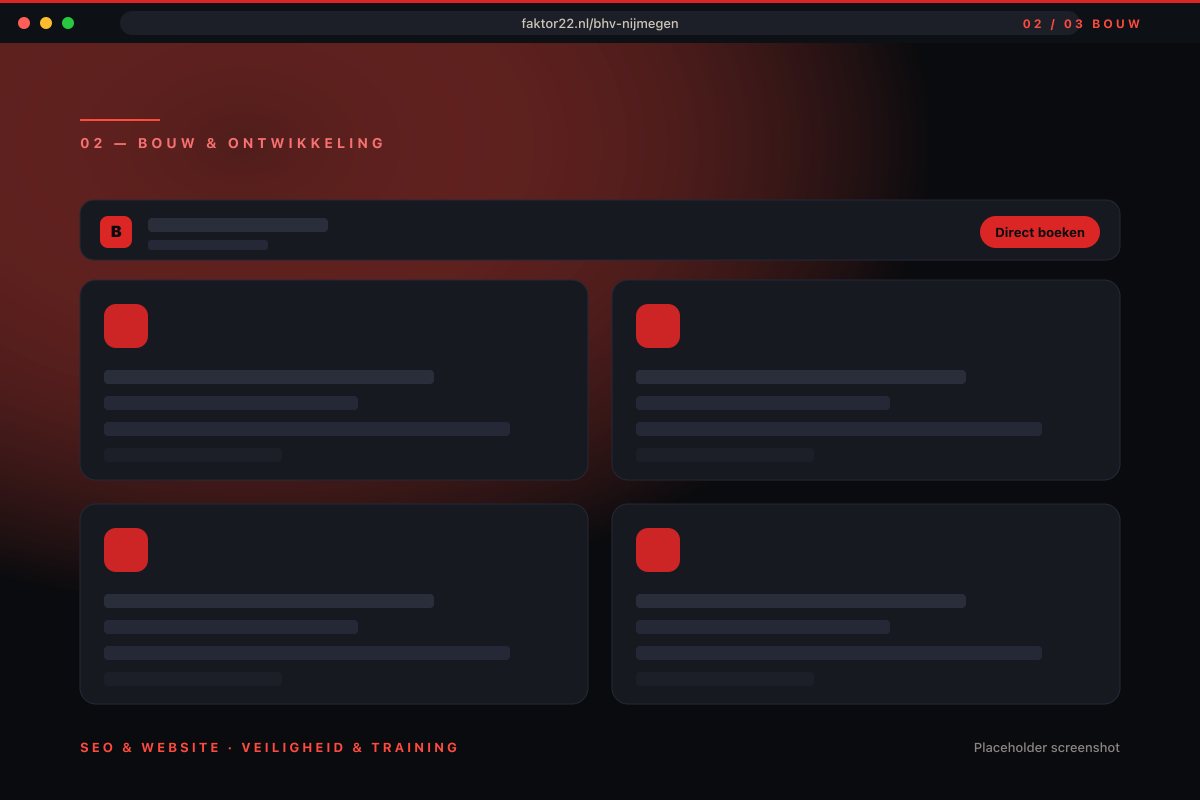Click the red icon in top-right card
The height and width of the screenshot is (800, 1200).
[x=658, y=326]
